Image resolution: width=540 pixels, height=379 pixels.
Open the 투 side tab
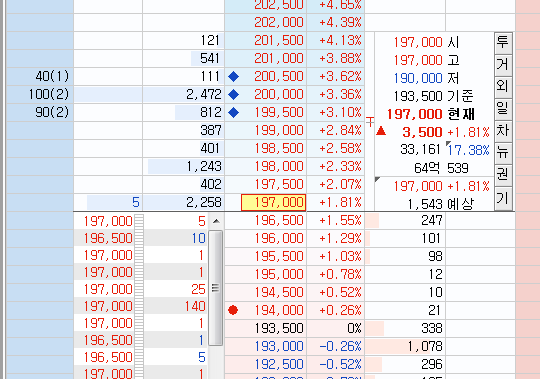coord(503,43)
